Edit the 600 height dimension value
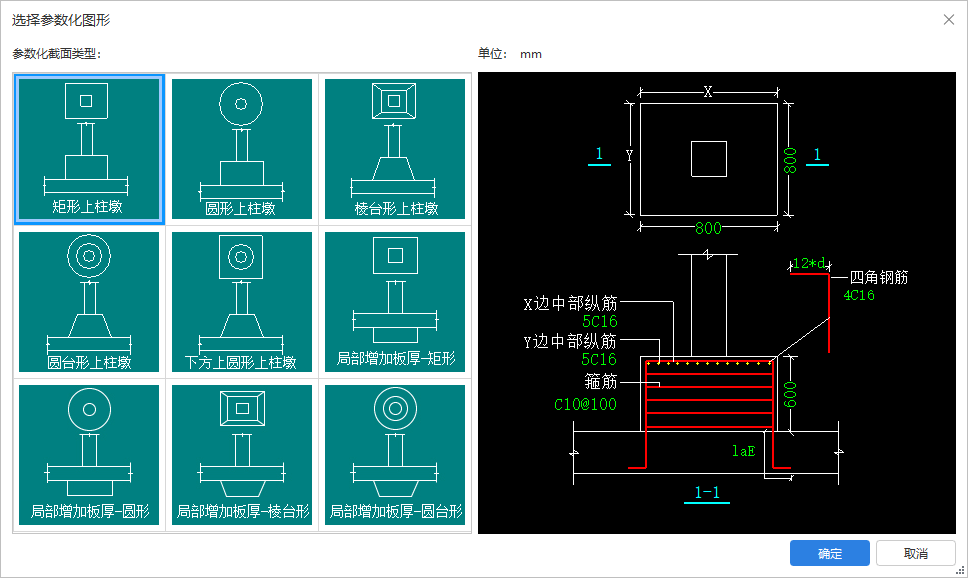The height and width of the screenshot is (578, 968). point(790,395)
